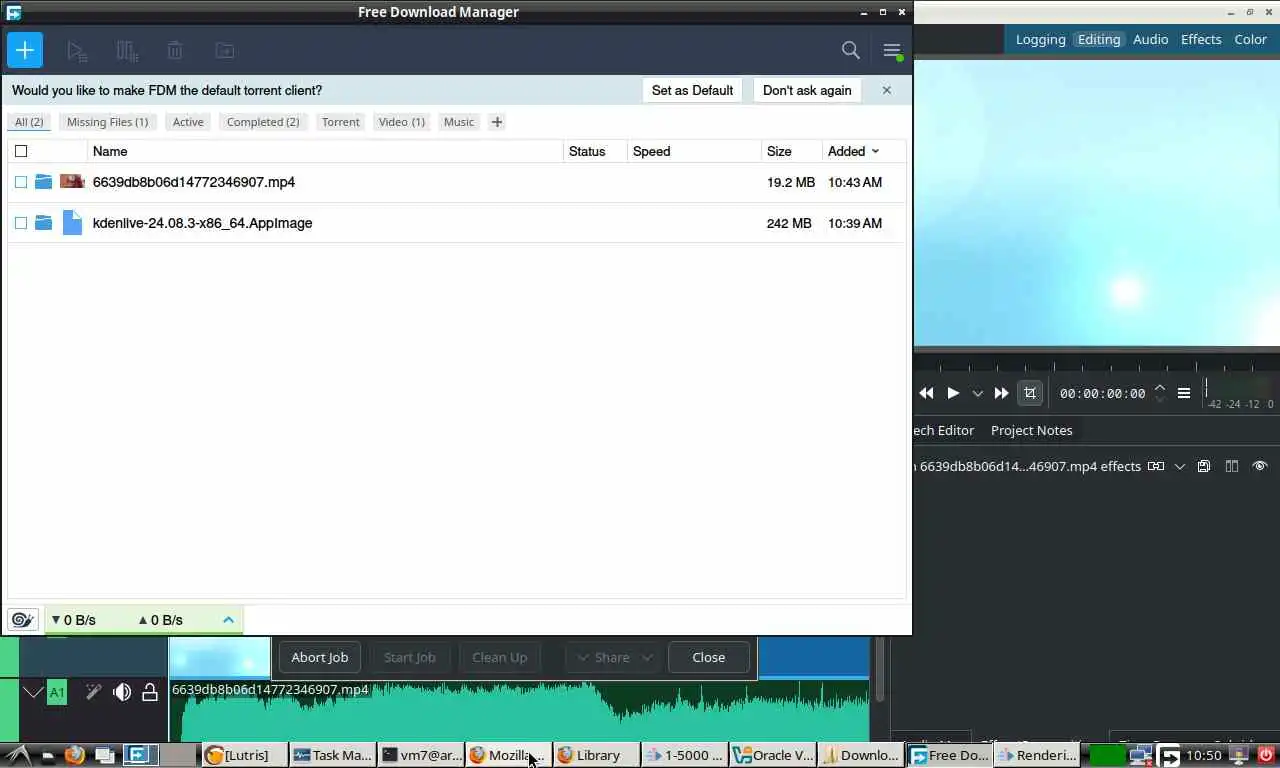Click Abort Job in rendering dialog
This screenshot has width=1280, height=768.
[x=320, y=657]
